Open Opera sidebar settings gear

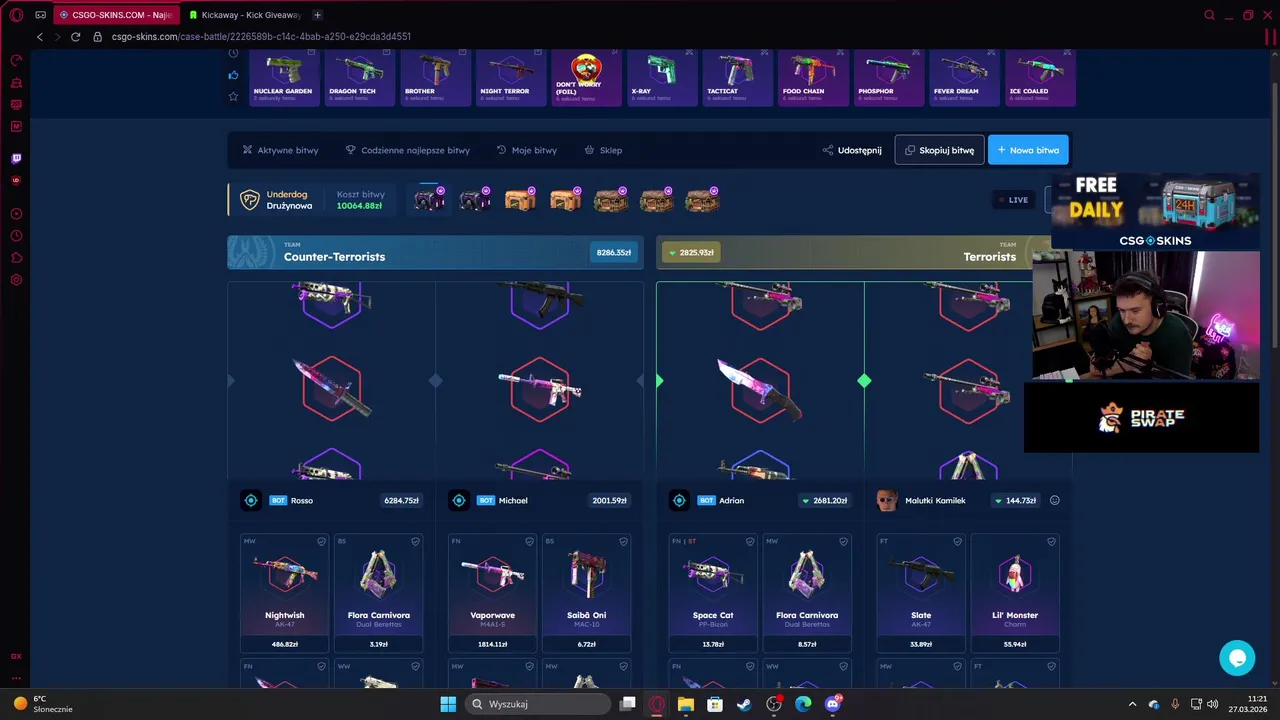[x=16, y=280]
